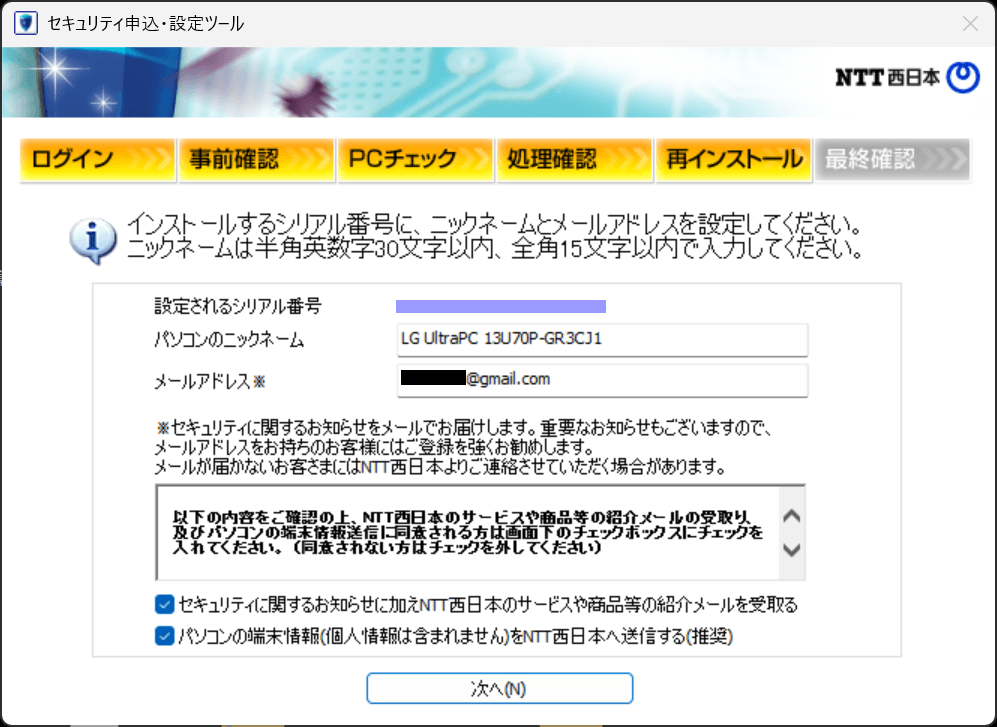Image resolution: width=997 pixels, height=727 pixels.
Task: Click inside the agreement notice text area
Action: [x=450, y=530]
